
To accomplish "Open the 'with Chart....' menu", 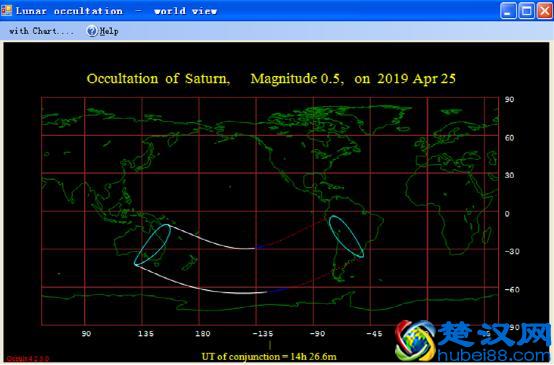I will (41, 31).
